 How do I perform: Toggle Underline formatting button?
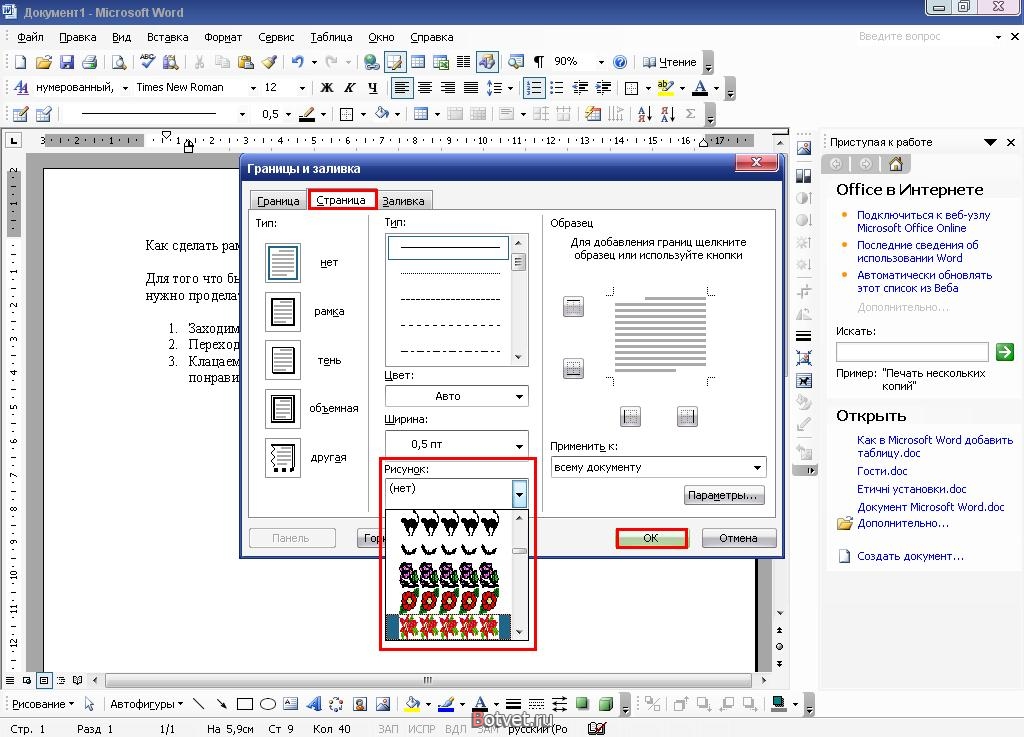click(x=373, y=87)
